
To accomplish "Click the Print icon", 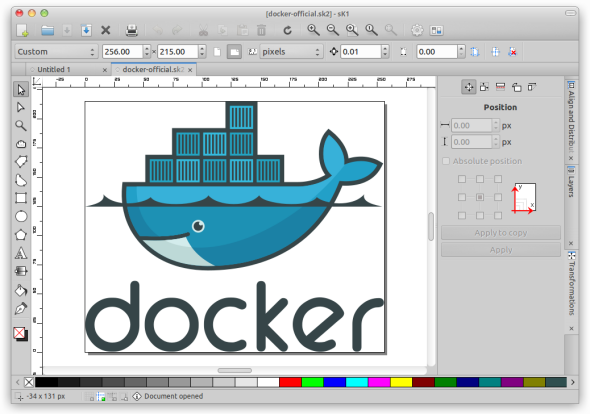I will [x=132, y=30].
